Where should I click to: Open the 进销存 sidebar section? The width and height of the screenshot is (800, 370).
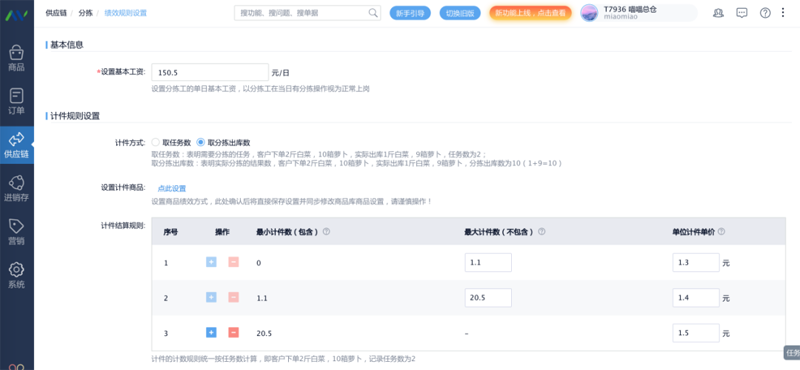coord(16,189)
